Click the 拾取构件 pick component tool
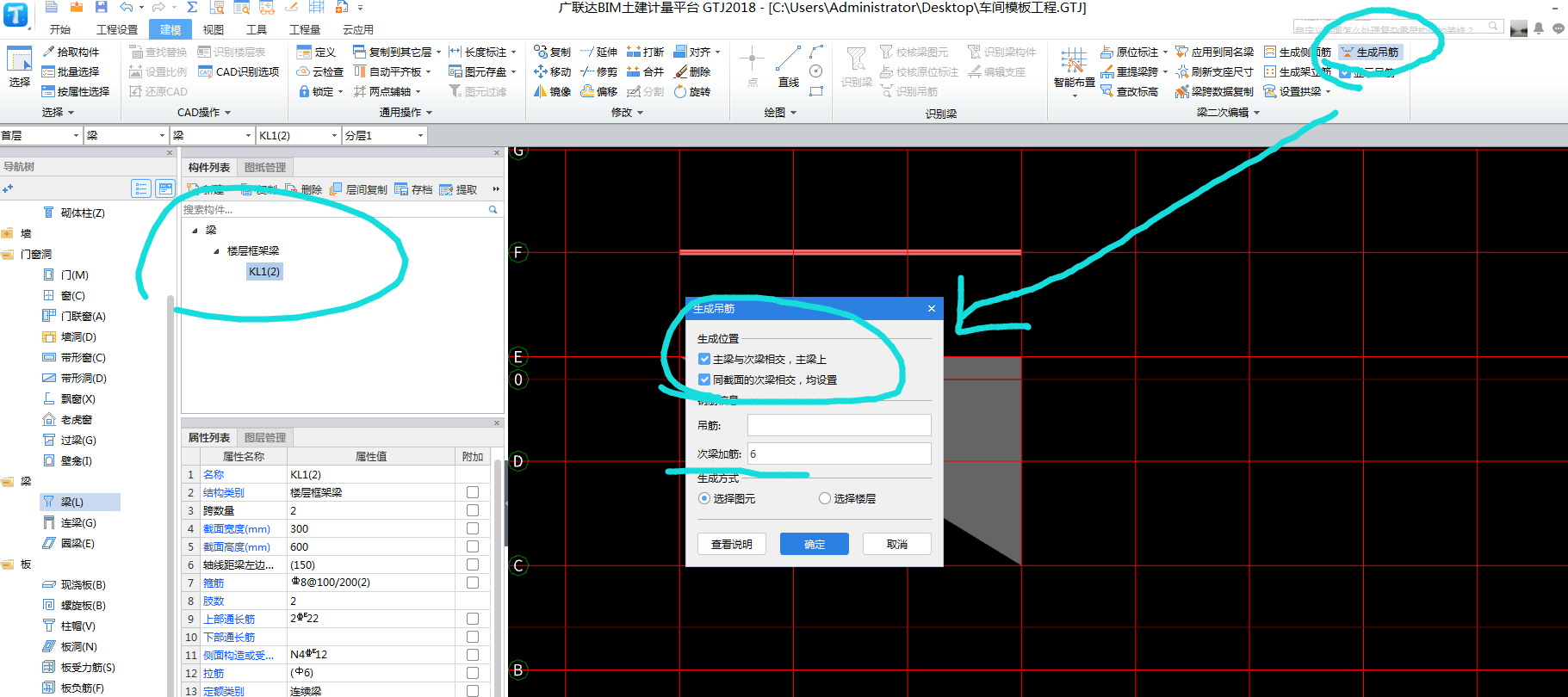Image resolution: width=1568 pixels, height=697 pixels. tap(71, 52)
